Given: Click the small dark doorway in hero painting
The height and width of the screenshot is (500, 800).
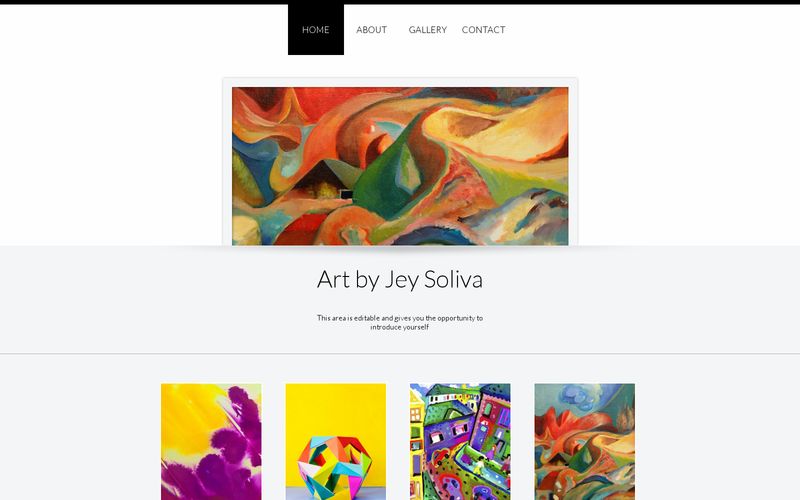Looking at the screenshot, I should coord(346,194).
